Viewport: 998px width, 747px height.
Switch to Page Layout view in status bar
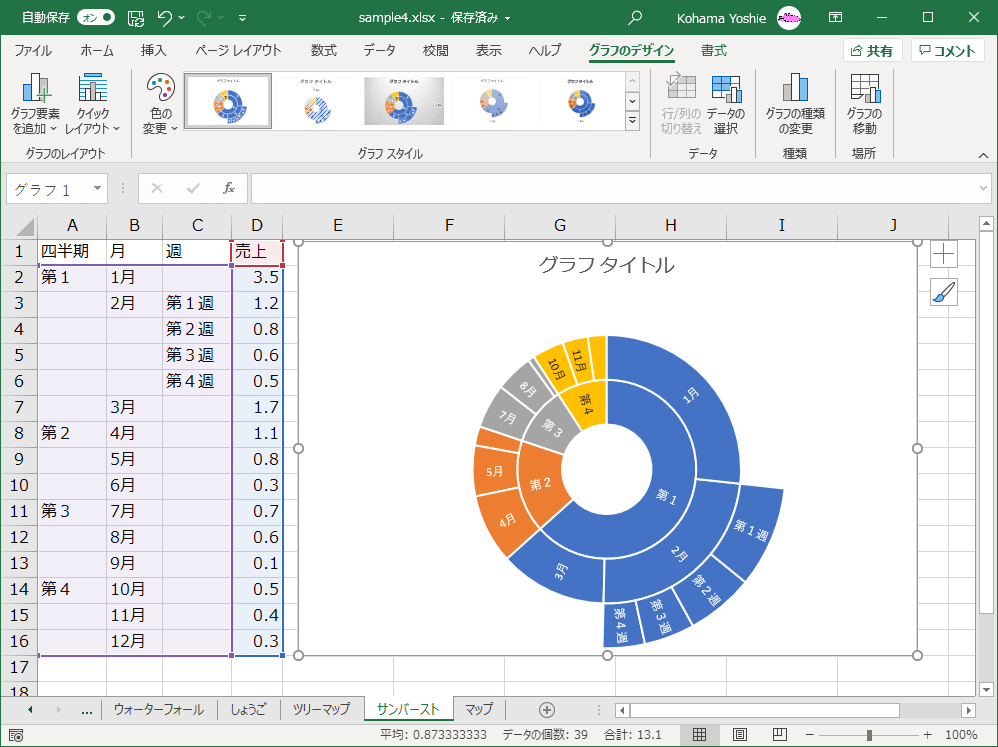click(739, 735)
